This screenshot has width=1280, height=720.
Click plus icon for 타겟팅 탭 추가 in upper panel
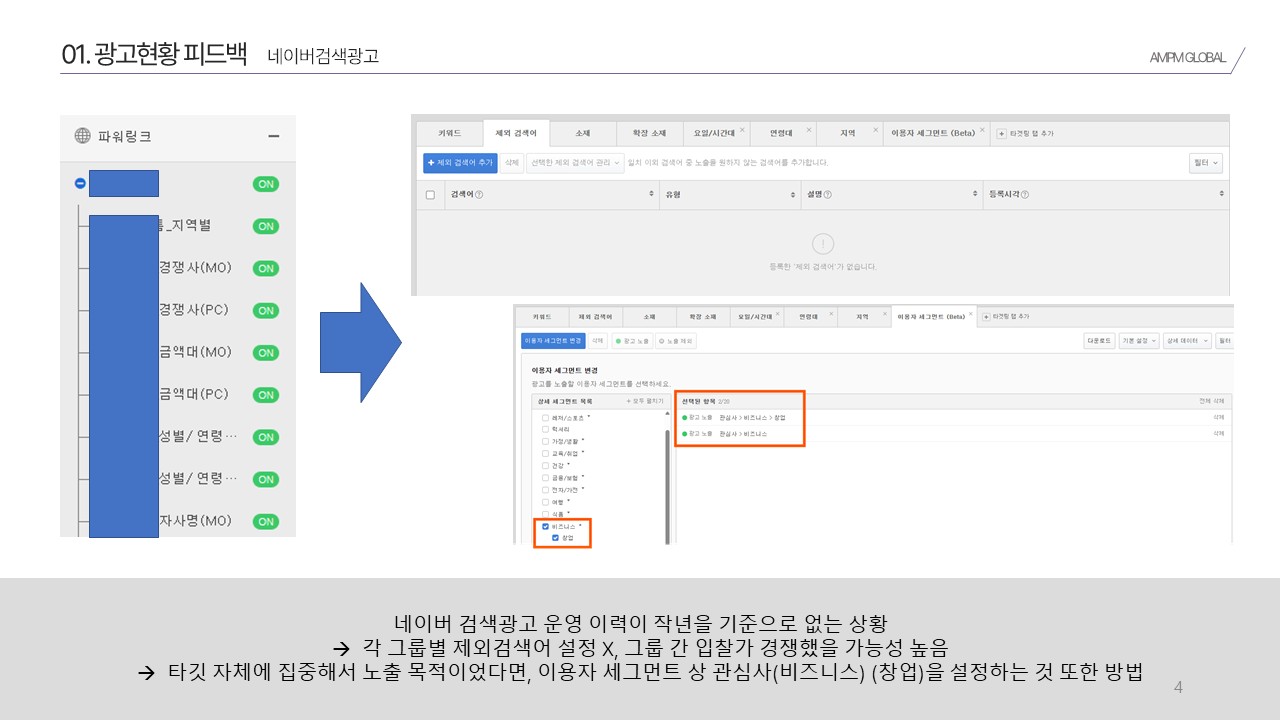1002,133
